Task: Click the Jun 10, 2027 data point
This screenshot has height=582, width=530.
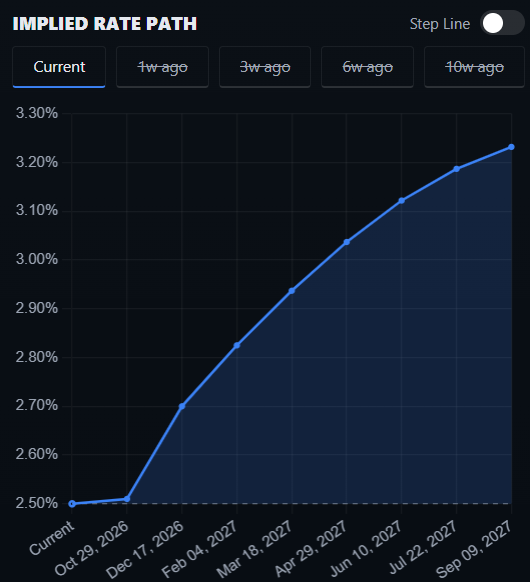Action: click(402, 200)
